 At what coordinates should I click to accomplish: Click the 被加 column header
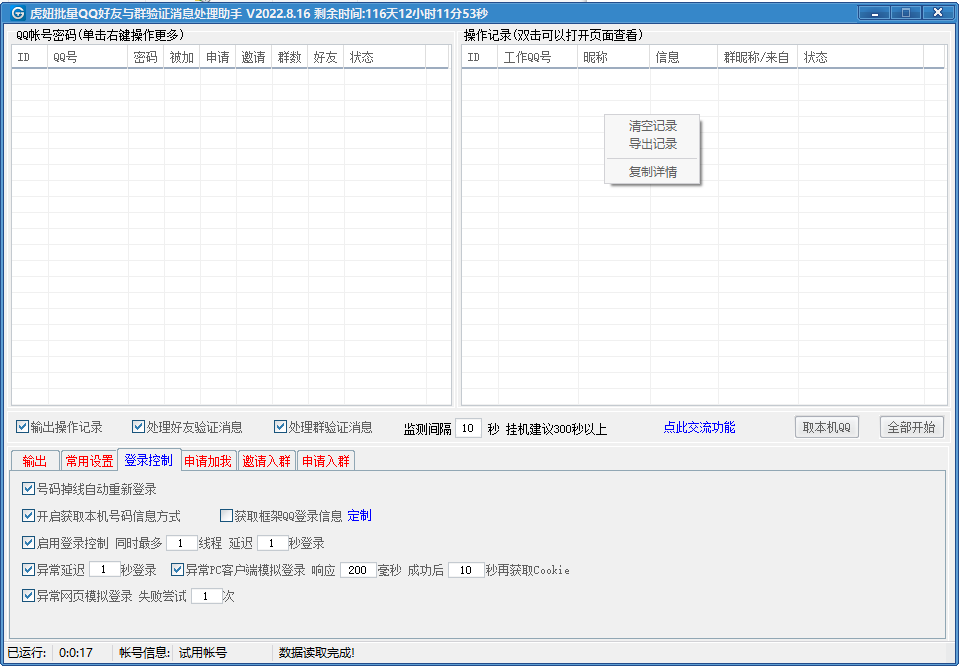coord(182,57)
